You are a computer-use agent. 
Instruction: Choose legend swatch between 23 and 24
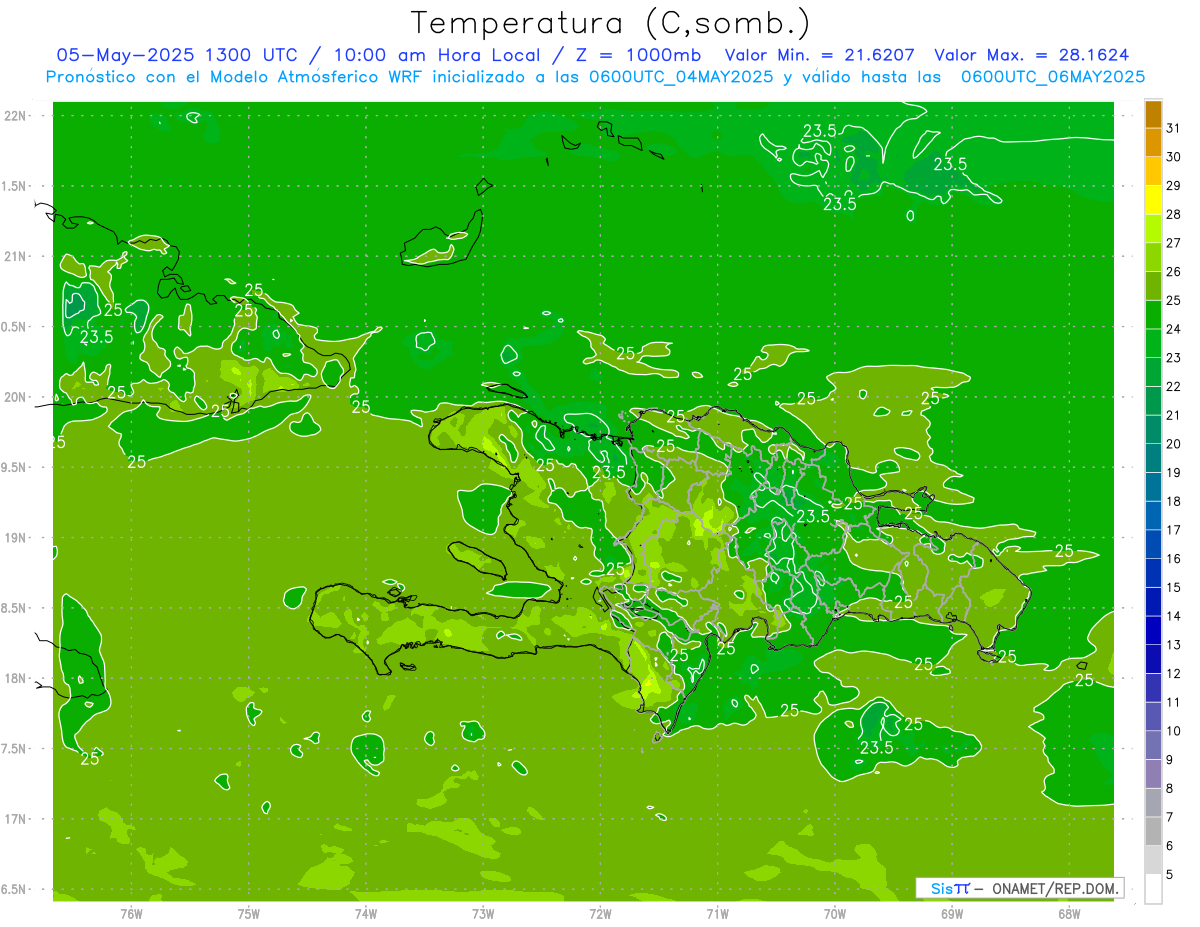coord(1153,342)
